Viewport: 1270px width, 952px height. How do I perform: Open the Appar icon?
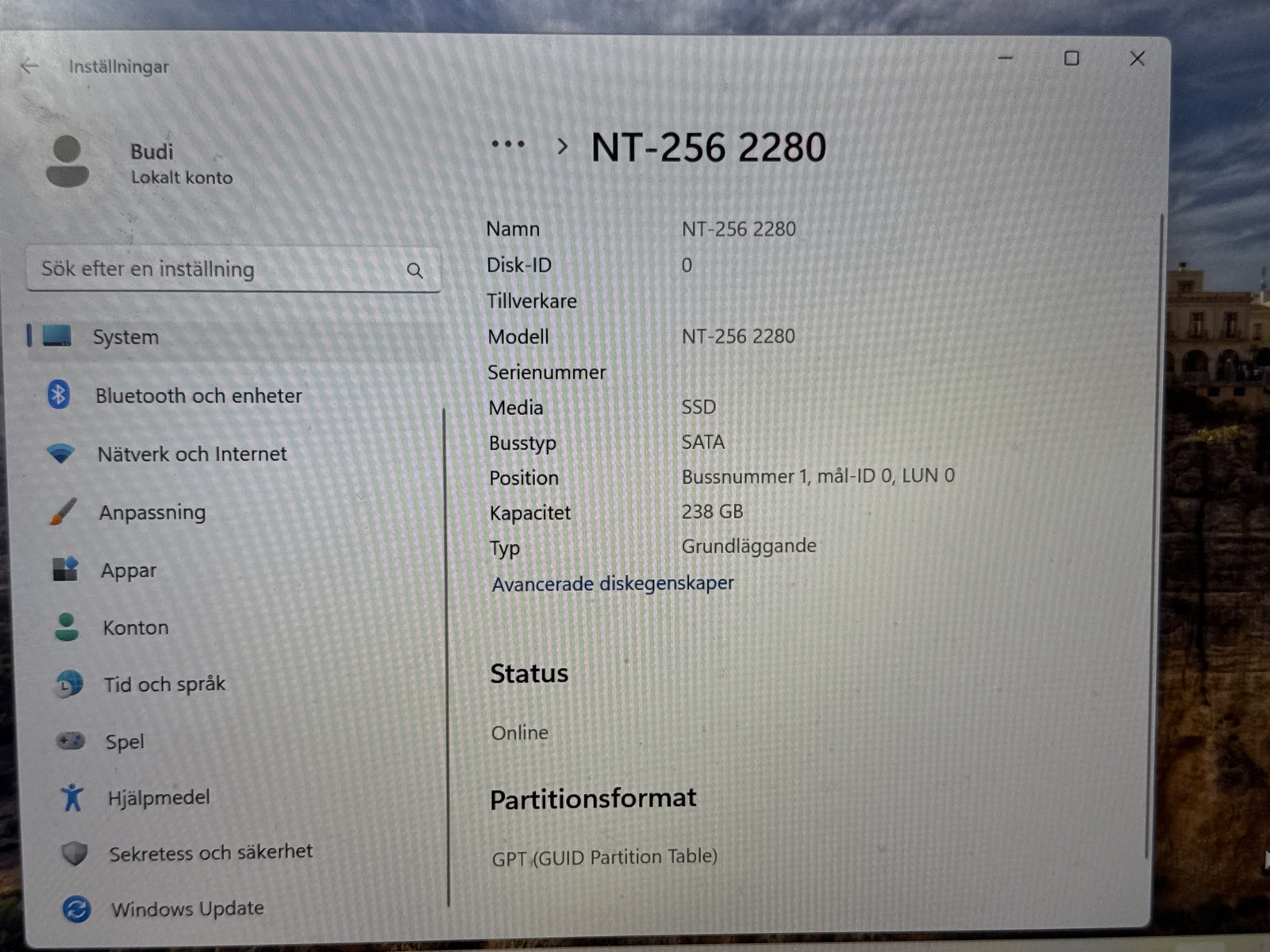65,569
